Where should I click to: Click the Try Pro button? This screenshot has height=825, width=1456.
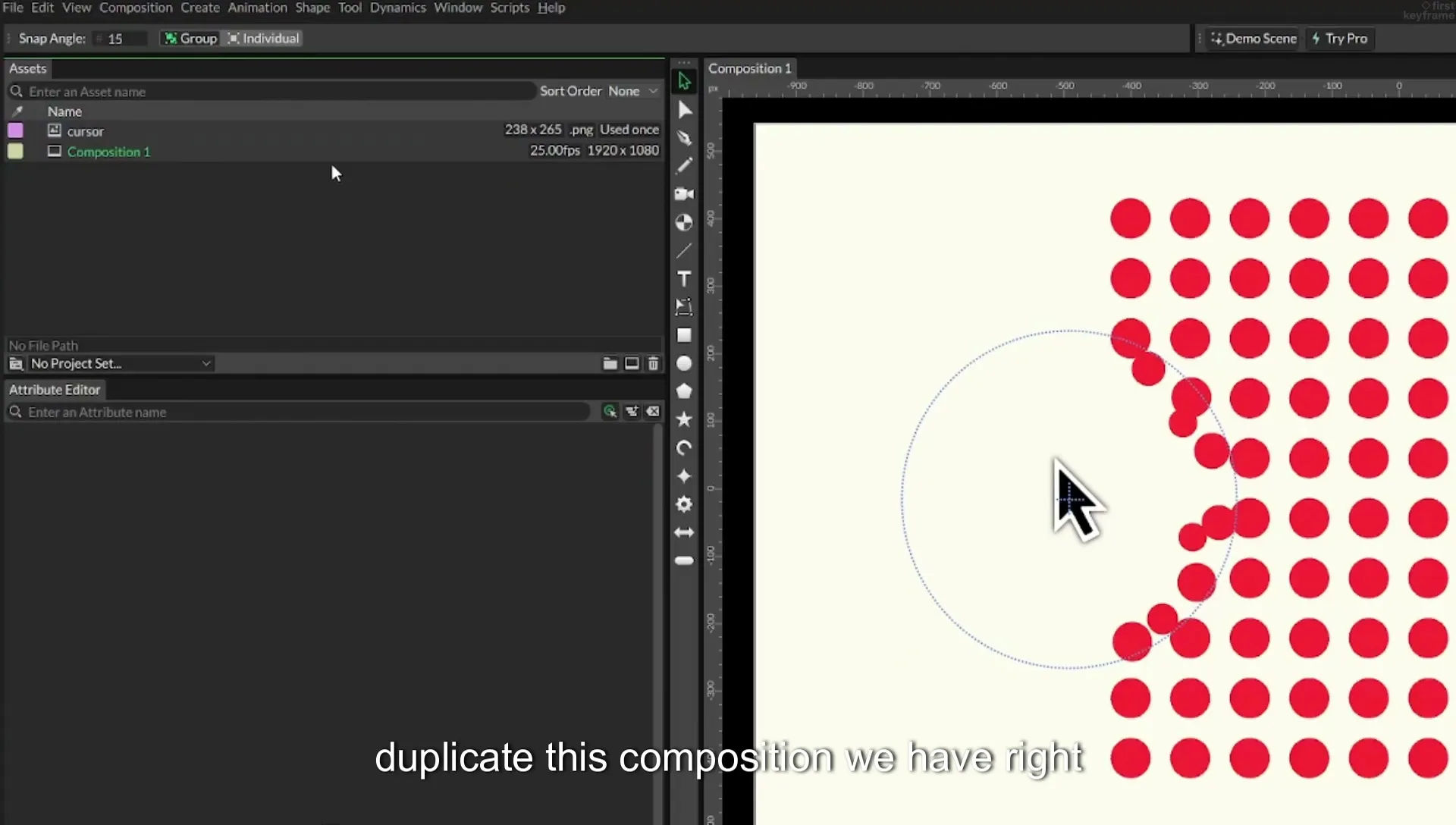point(1339,39)
